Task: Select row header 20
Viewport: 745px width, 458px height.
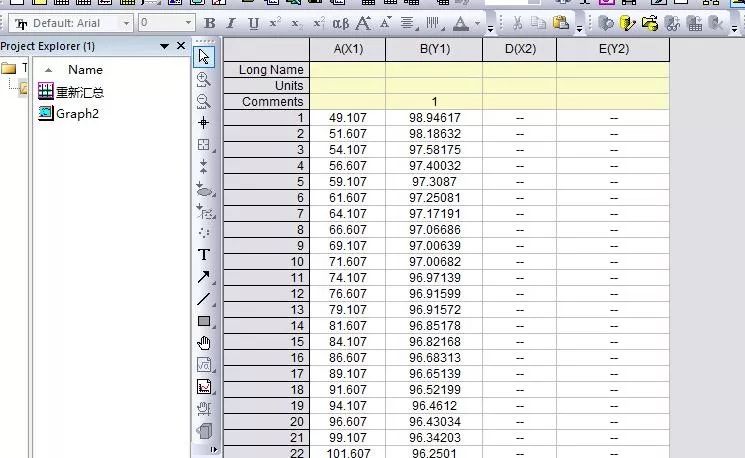Action: click(267, 422)
